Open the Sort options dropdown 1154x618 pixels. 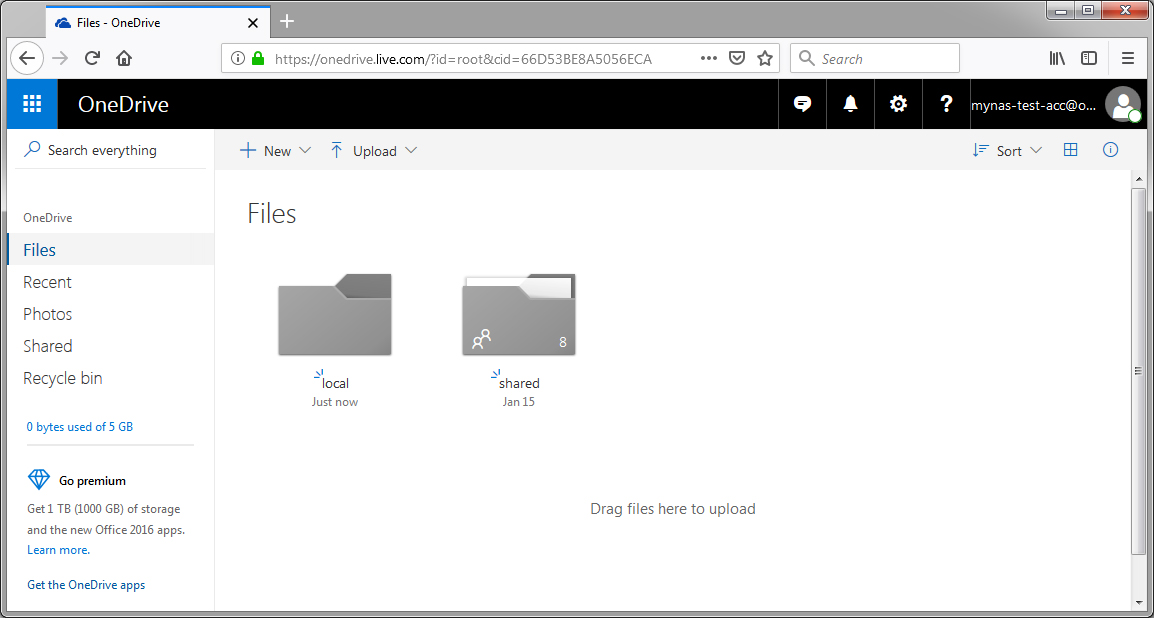1007,150
